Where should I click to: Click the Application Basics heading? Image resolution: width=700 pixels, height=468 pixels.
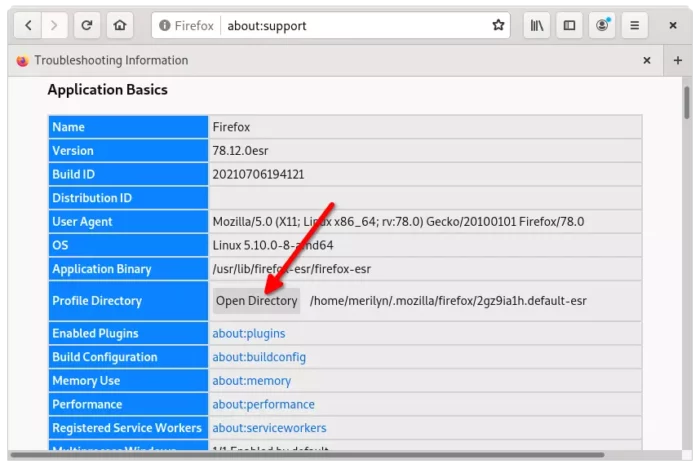tap(108, 90)
